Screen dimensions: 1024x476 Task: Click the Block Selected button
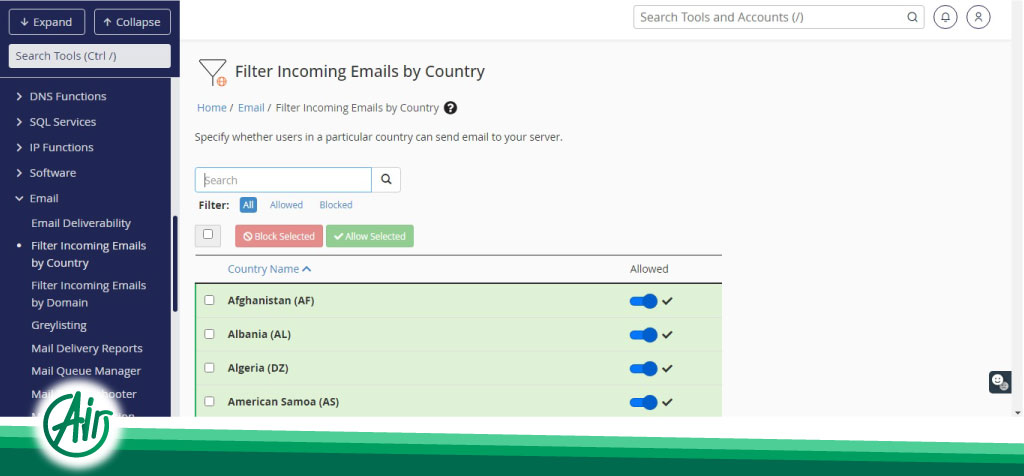[279, 236]
